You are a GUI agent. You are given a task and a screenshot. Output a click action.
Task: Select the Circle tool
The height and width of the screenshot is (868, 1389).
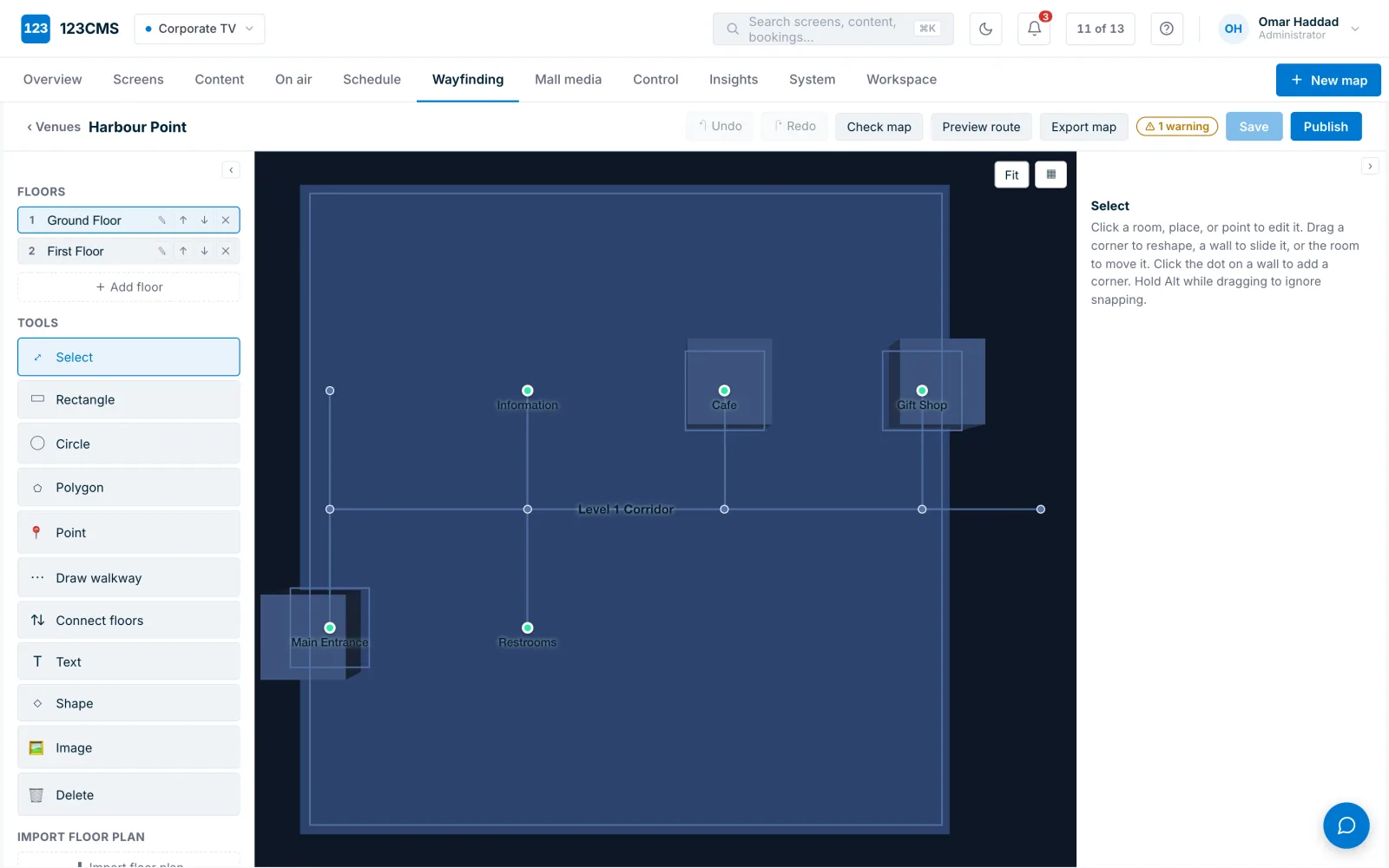128,444
